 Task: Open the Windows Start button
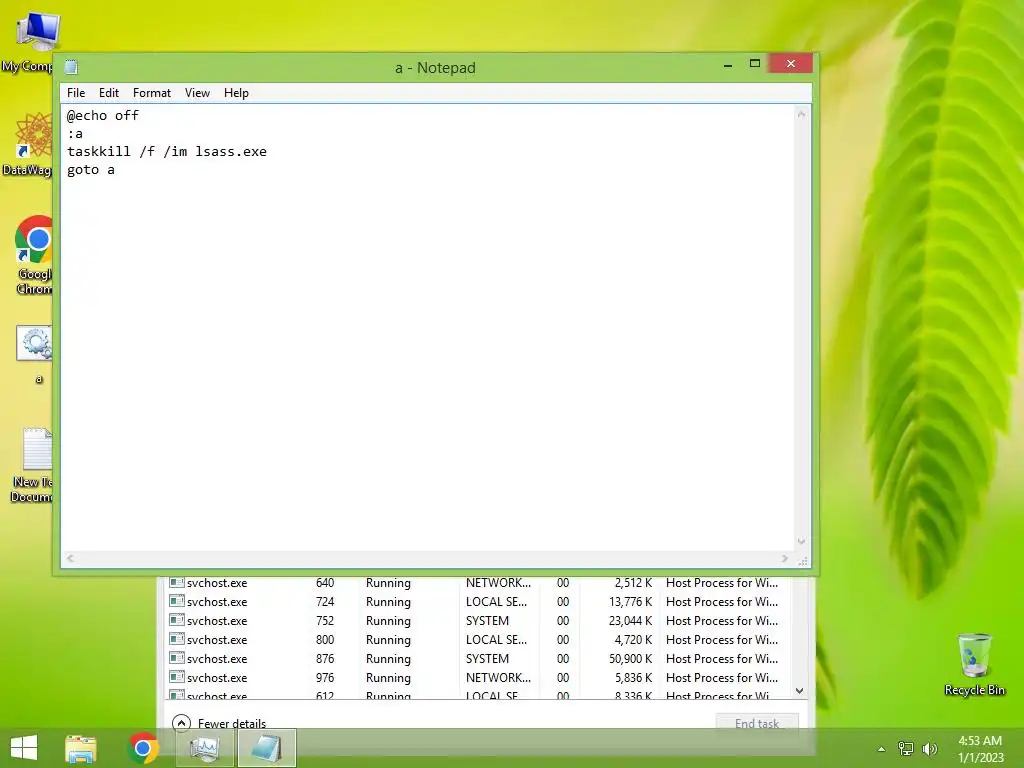click(x=24, y=748)
